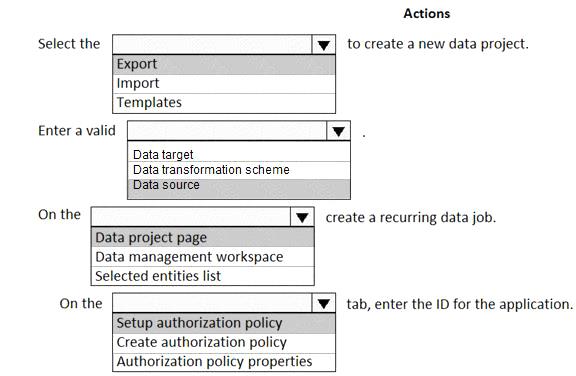The image size is (576, 376).
Task: Select Setup authorization policy option
Action: point(224,323)
